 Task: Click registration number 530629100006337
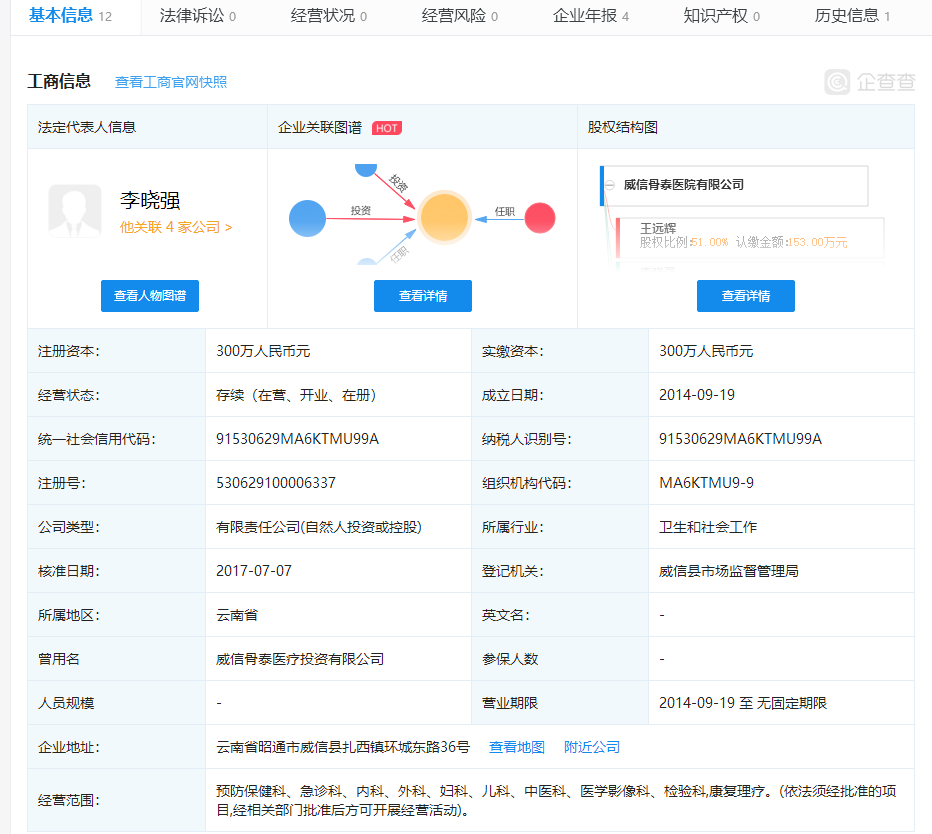276,483
